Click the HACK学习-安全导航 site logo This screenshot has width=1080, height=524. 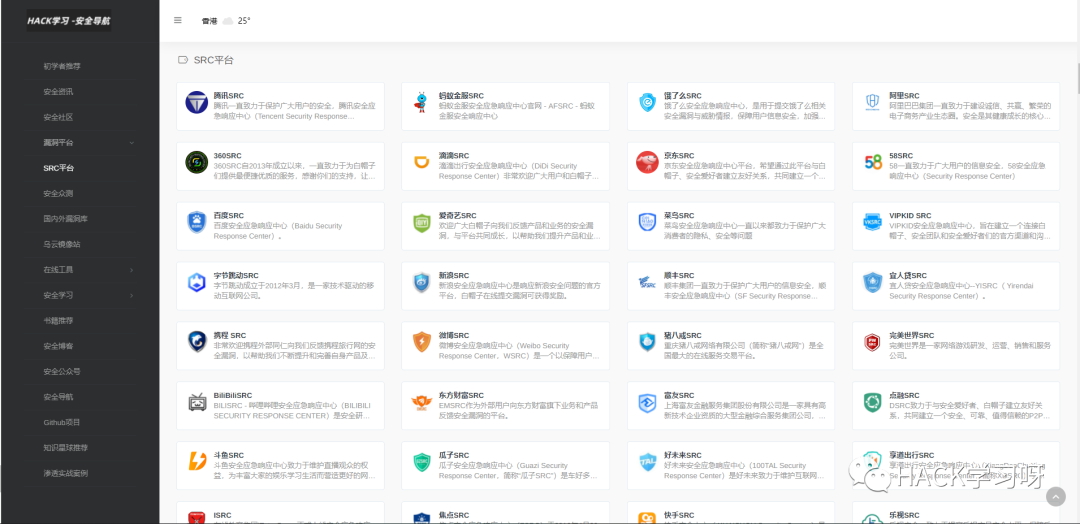click(x=68, y=21)
